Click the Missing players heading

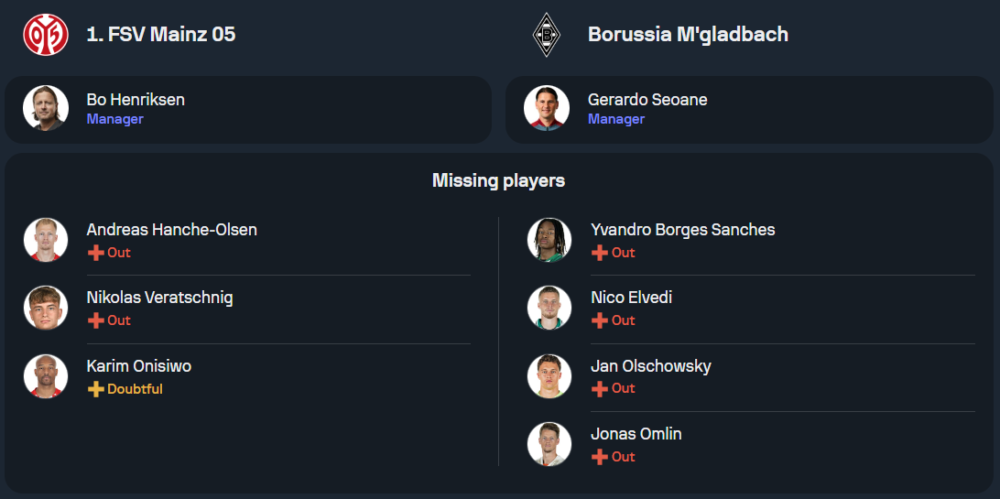498,181
